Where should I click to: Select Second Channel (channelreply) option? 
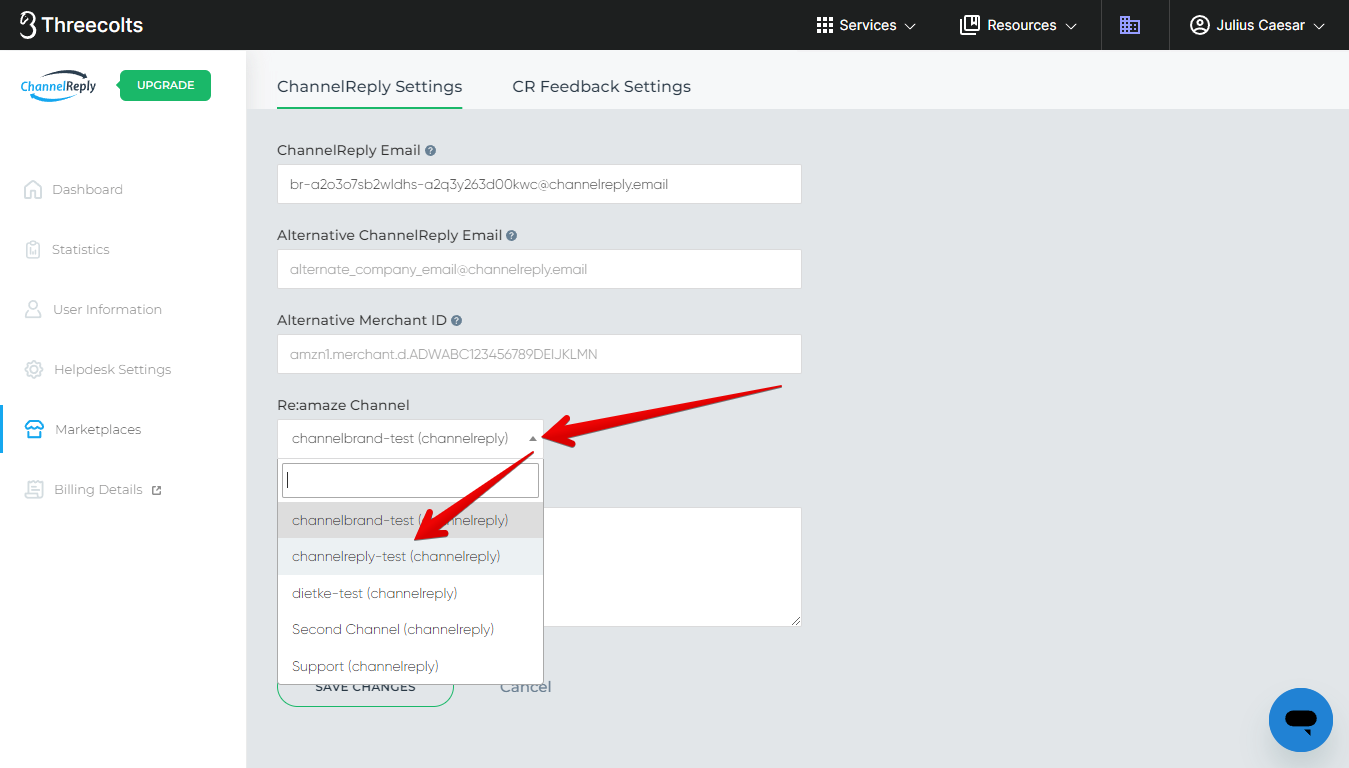[410, 629]
